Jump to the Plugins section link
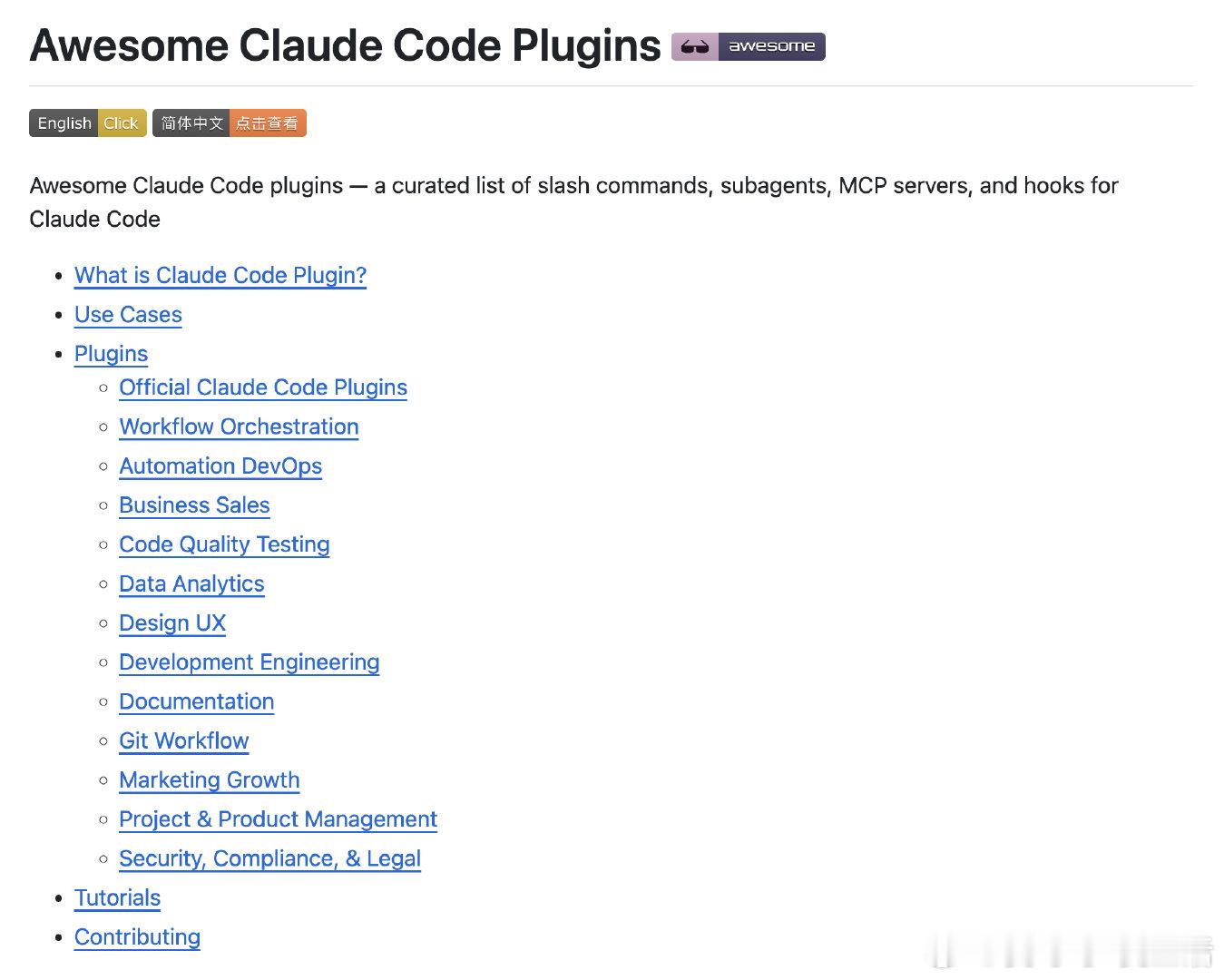Viewport: 1224px width, 980px height. (x=111, y=354)
